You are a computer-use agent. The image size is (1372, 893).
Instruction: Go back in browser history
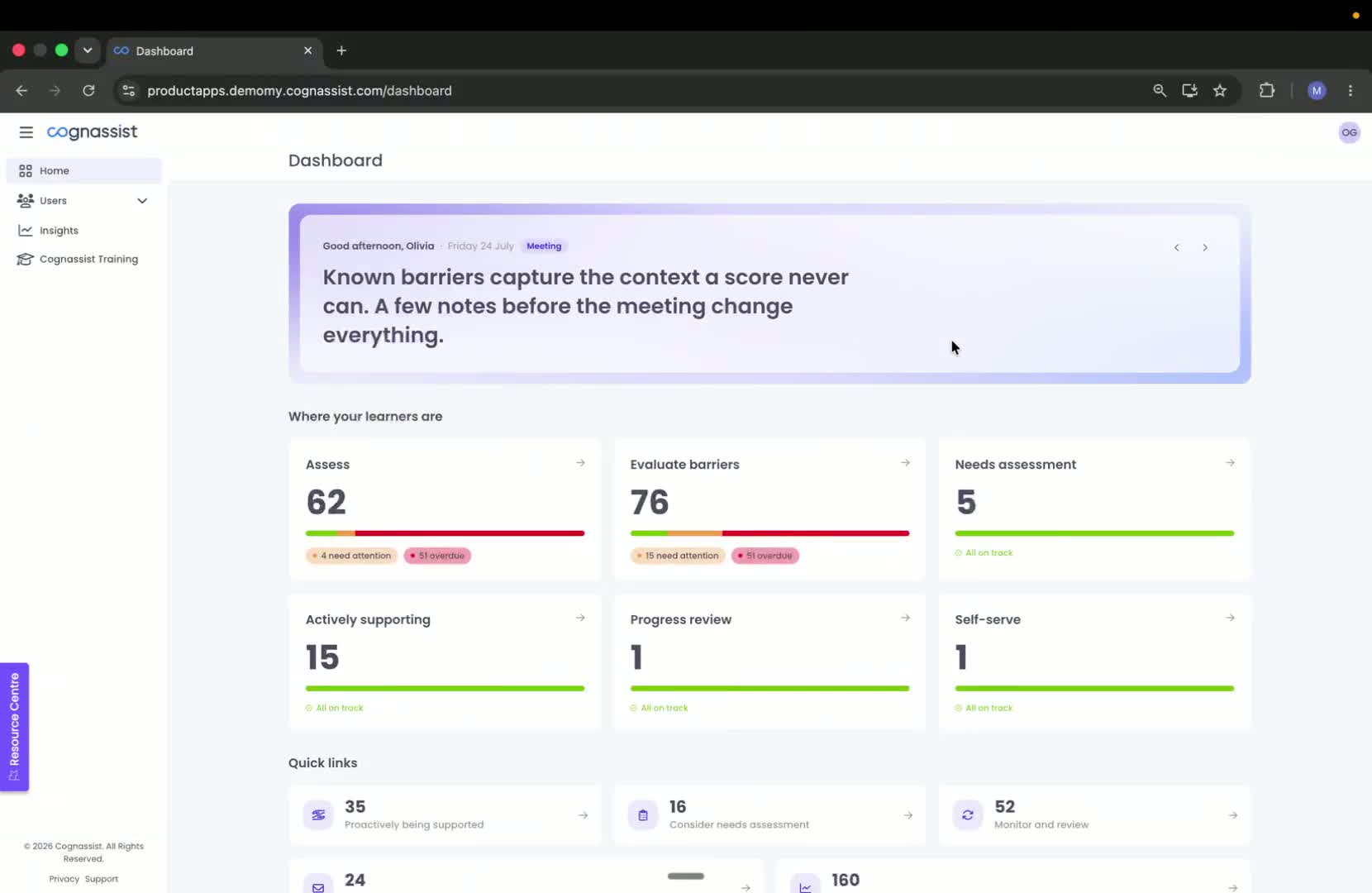pyautogui.click(x=21, y=91)
